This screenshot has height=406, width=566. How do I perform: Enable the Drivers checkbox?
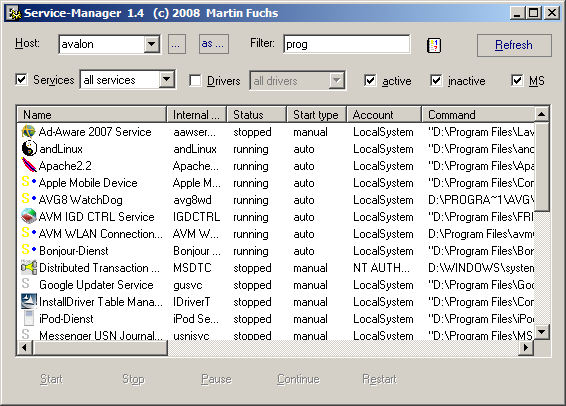point(195,80)
